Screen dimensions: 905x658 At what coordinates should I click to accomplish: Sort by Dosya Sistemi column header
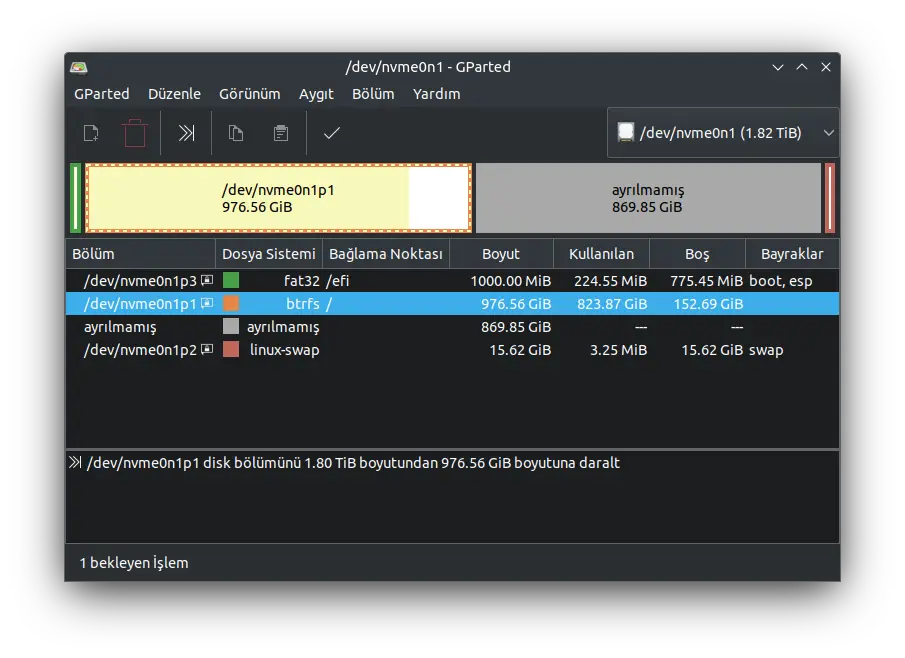(268, 254)
